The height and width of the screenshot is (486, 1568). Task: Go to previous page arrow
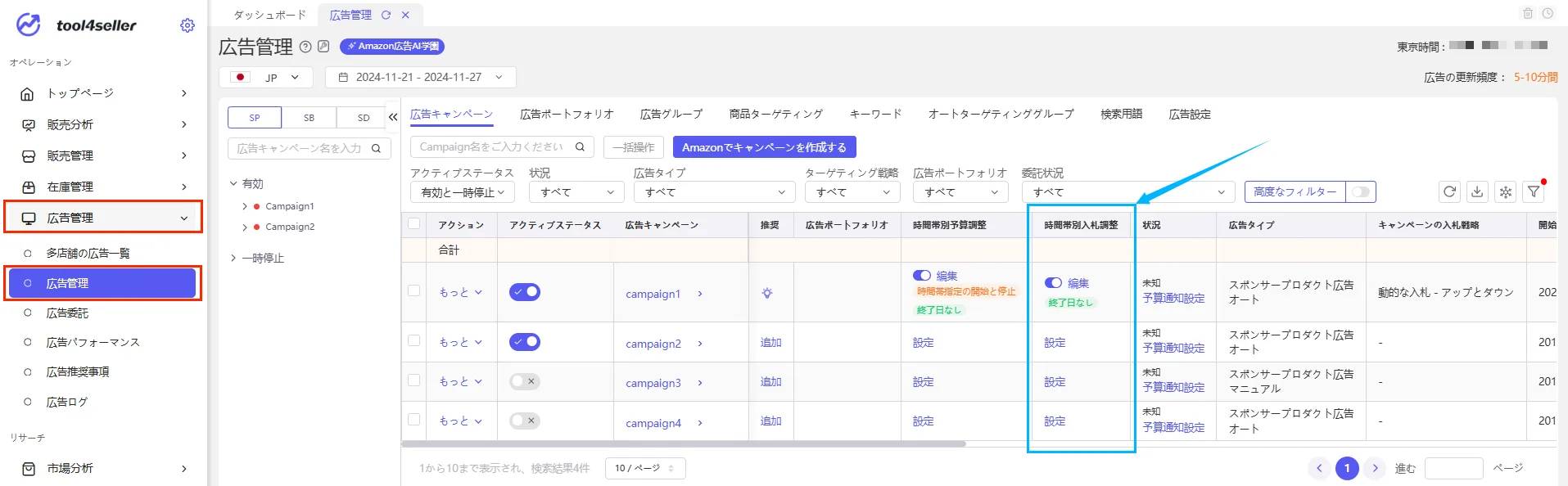(1319, 468)
